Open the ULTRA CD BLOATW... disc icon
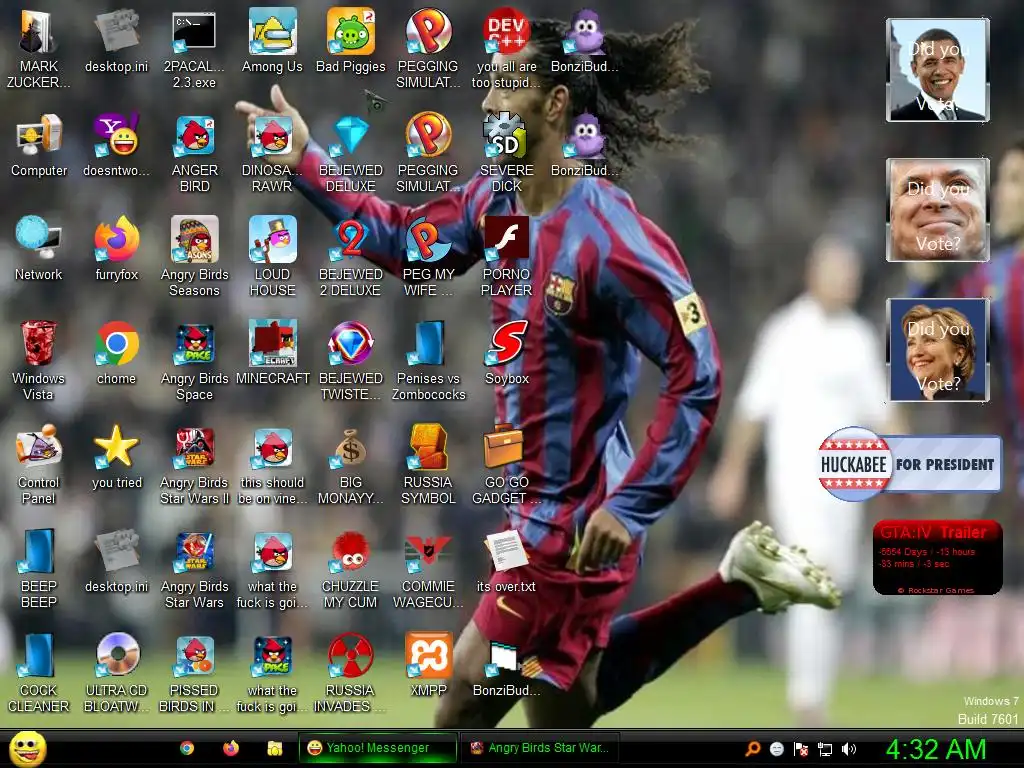Image resolution: width=1024 pixels, height=768 pixels. click(x=116, y=672)
